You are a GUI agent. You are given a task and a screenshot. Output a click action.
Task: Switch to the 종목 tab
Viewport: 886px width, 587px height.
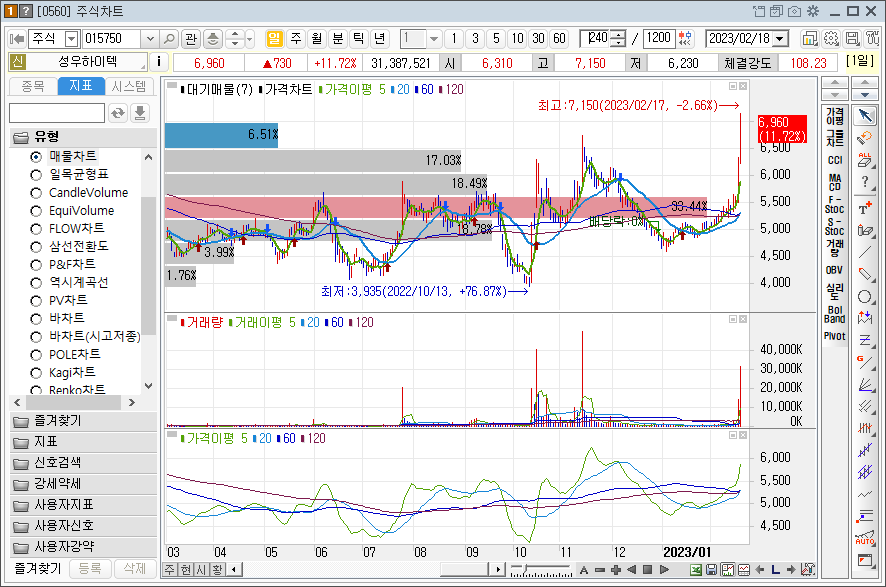tap(33, 86)
